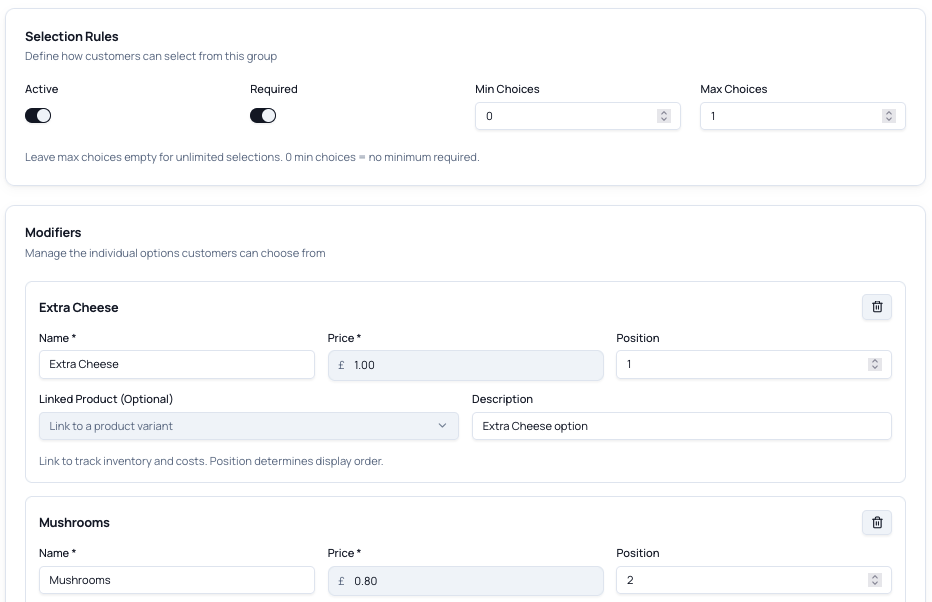Click the Mushrooms Name field
This screenshot has width=932, height=602.
pos(176,580)
